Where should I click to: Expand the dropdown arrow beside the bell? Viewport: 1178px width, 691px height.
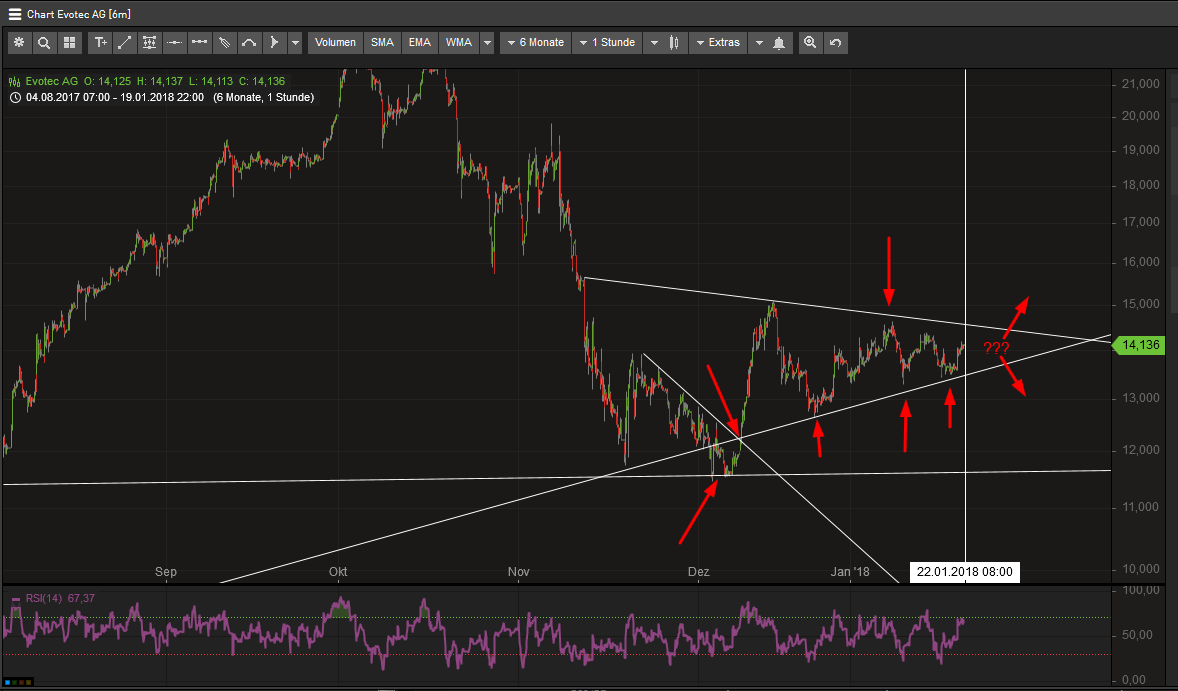(758, 43)
